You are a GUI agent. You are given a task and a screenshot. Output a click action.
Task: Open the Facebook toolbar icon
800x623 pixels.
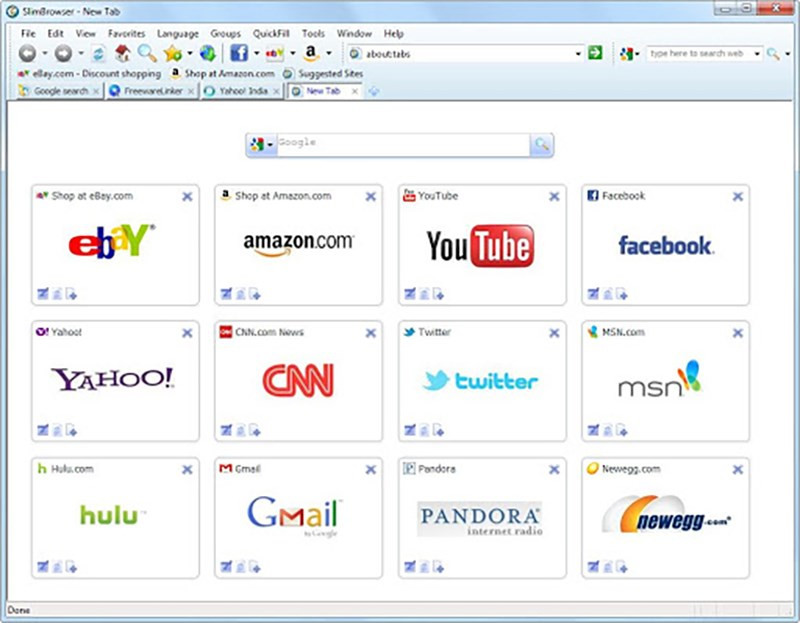click(x=239, y=53)
